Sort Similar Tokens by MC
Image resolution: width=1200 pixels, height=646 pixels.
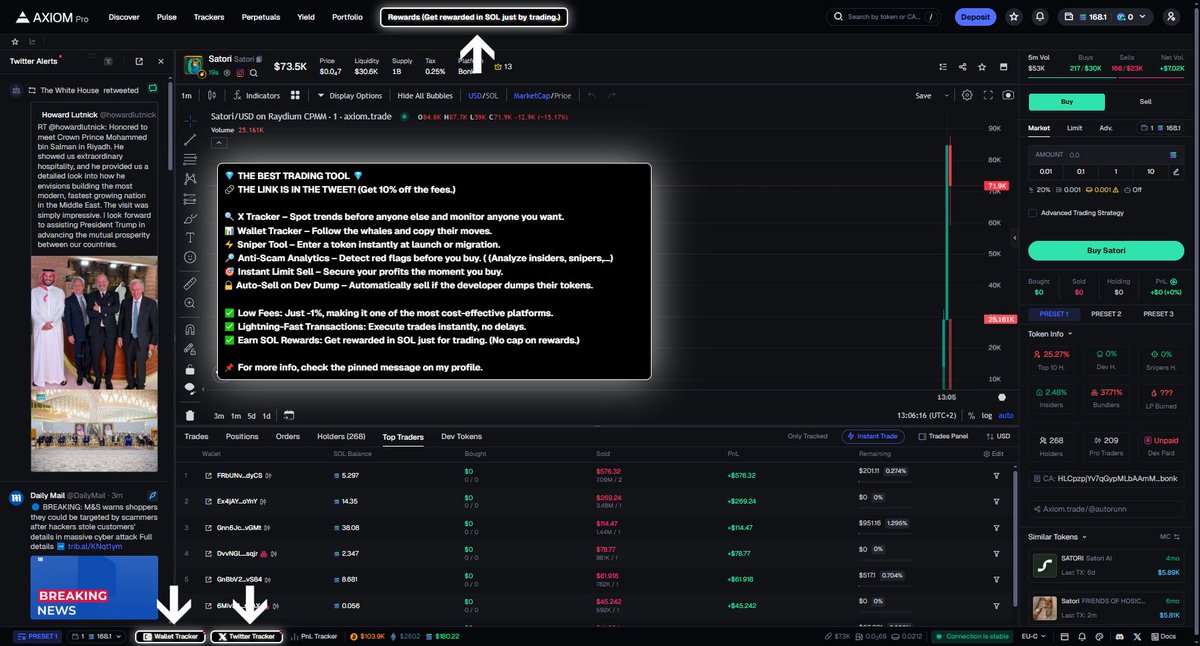[1169, 537]
